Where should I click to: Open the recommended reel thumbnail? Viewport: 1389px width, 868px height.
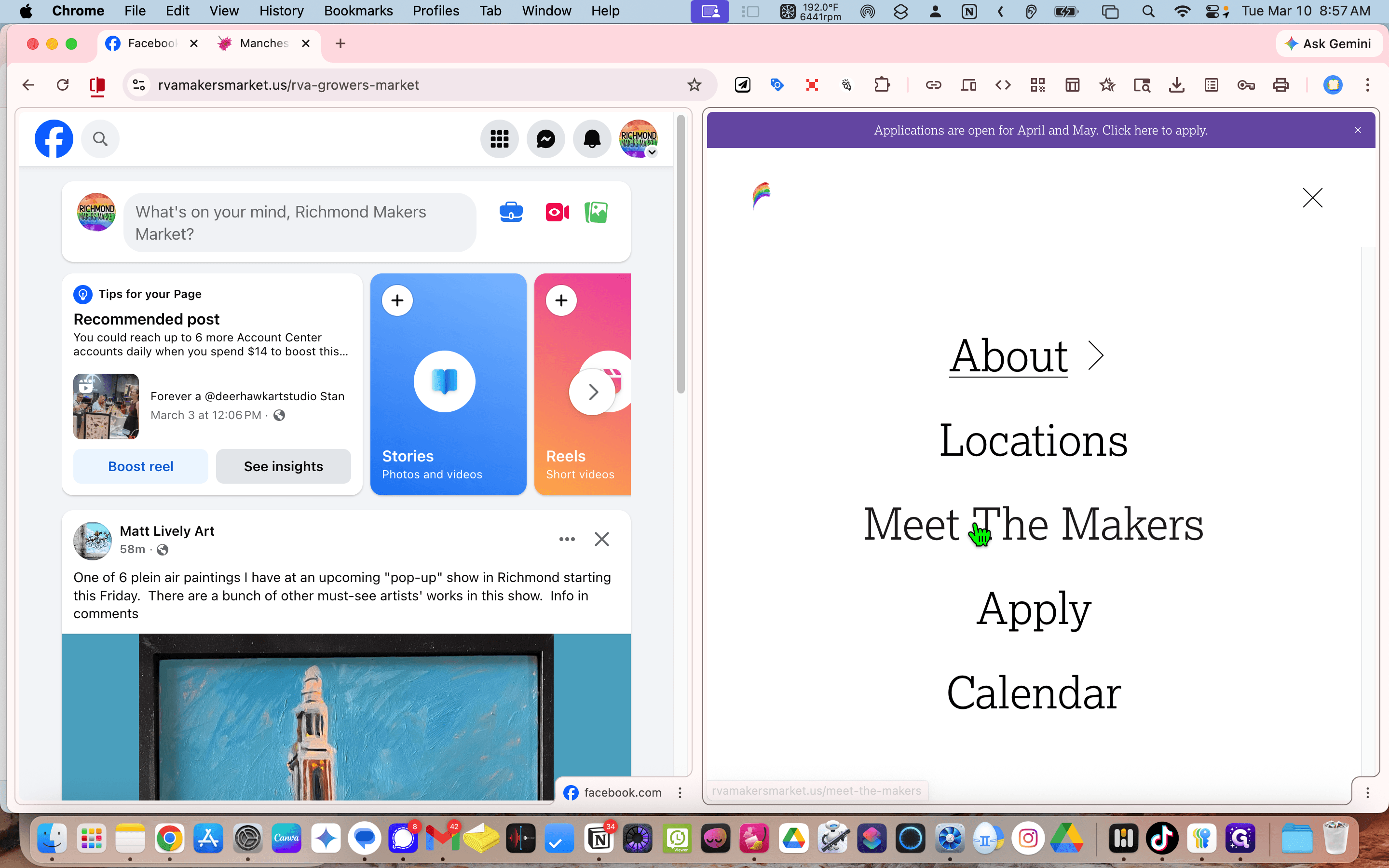point(106,407)
